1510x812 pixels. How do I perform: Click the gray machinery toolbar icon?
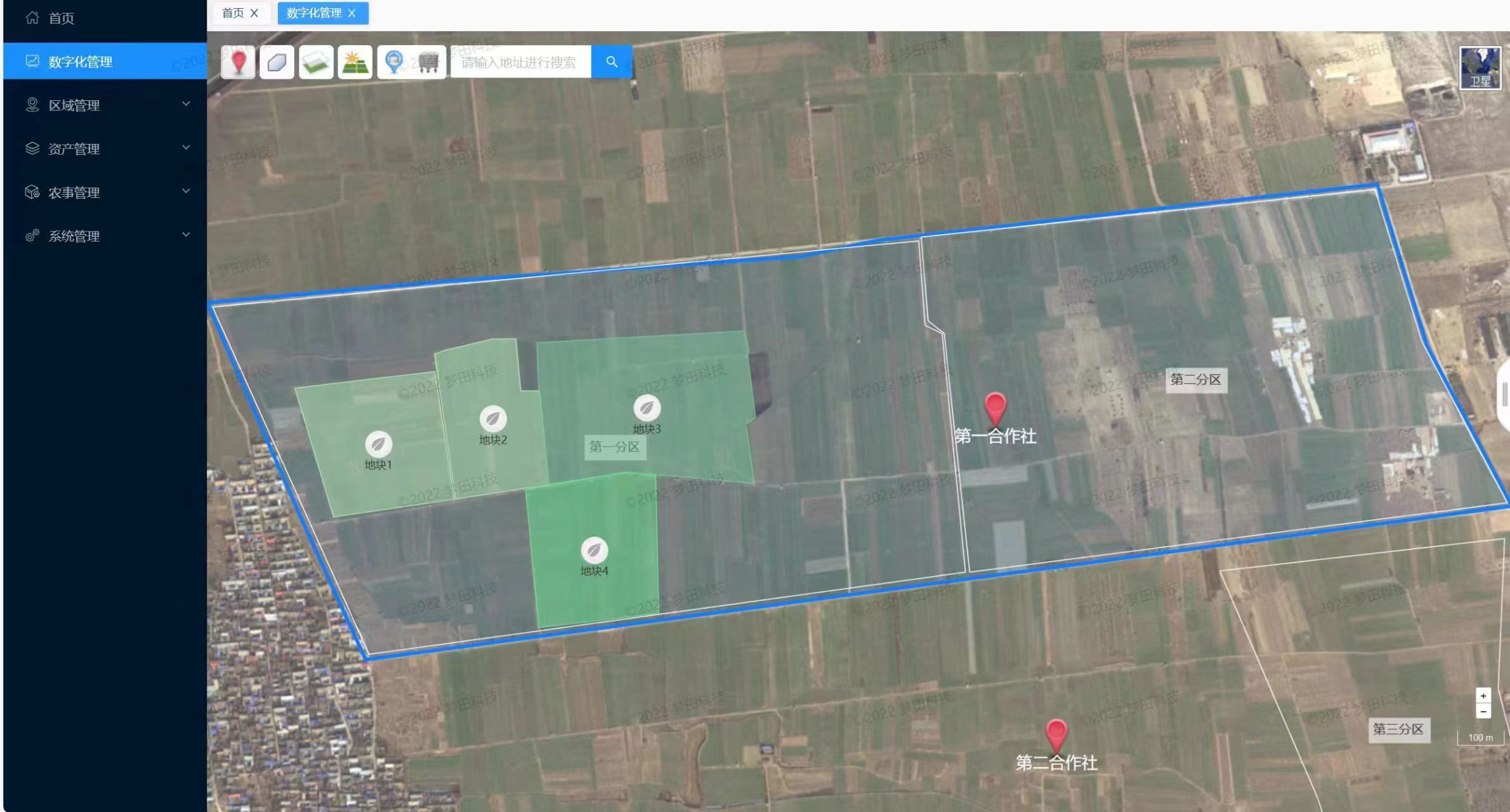[x=429, y=62]
